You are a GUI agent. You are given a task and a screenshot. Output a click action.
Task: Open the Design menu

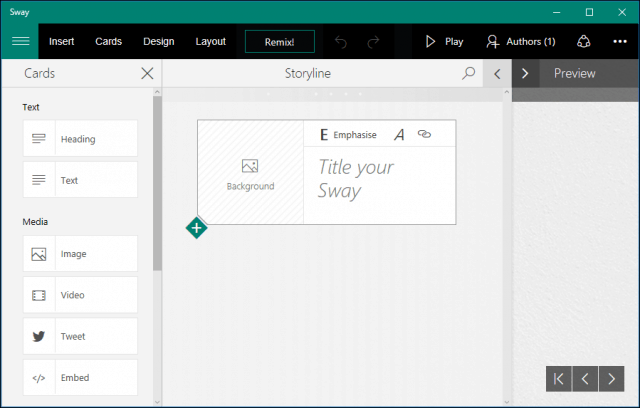tap(159, 42)
